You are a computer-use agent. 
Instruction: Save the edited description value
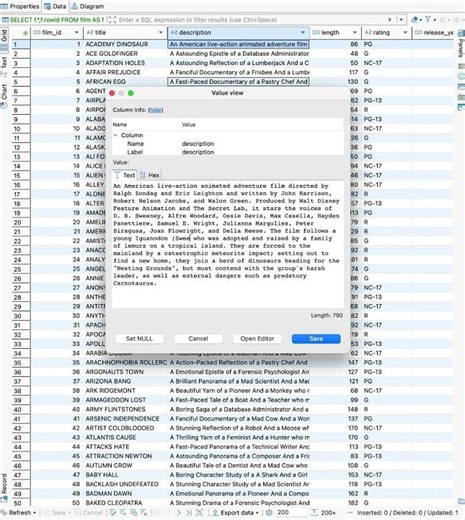316,339
